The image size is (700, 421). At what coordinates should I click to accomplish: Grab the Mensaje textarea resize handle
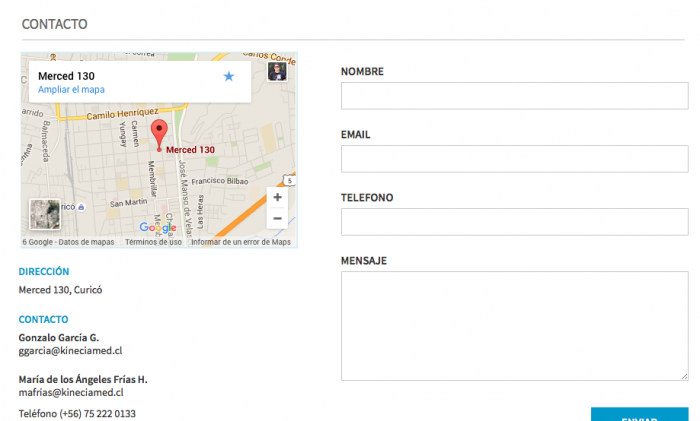pyautogui.click(x=684, y=376)
